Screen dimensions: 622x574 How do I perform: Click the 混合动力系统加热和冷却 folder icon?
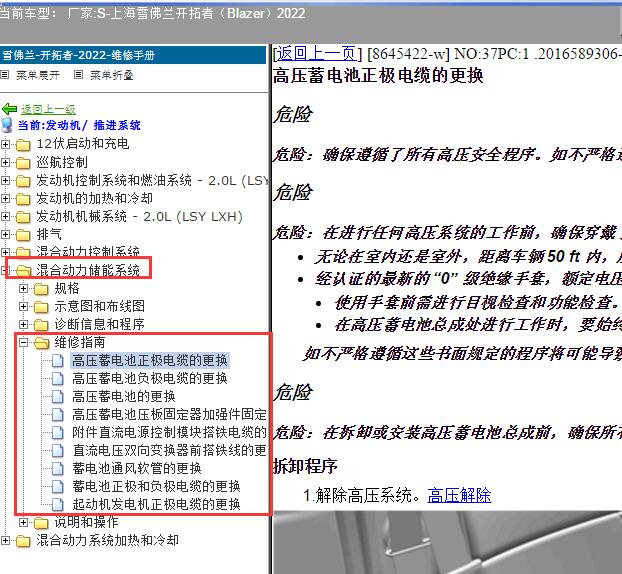pyautogui.click(x=23, y=541)
